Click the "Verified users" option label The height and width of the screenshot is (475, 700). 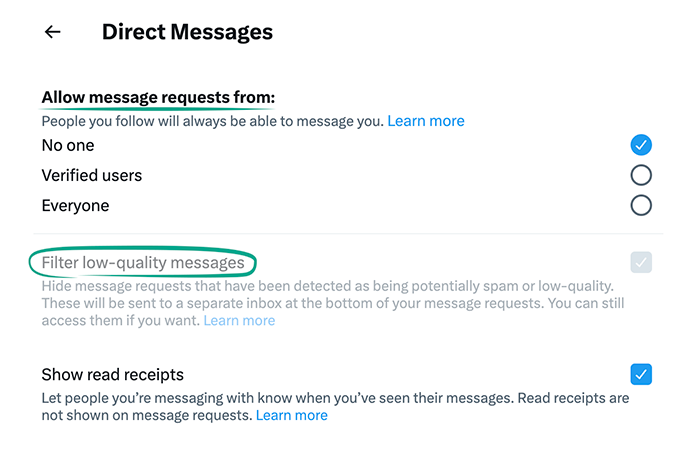click(x=92, y=175)
